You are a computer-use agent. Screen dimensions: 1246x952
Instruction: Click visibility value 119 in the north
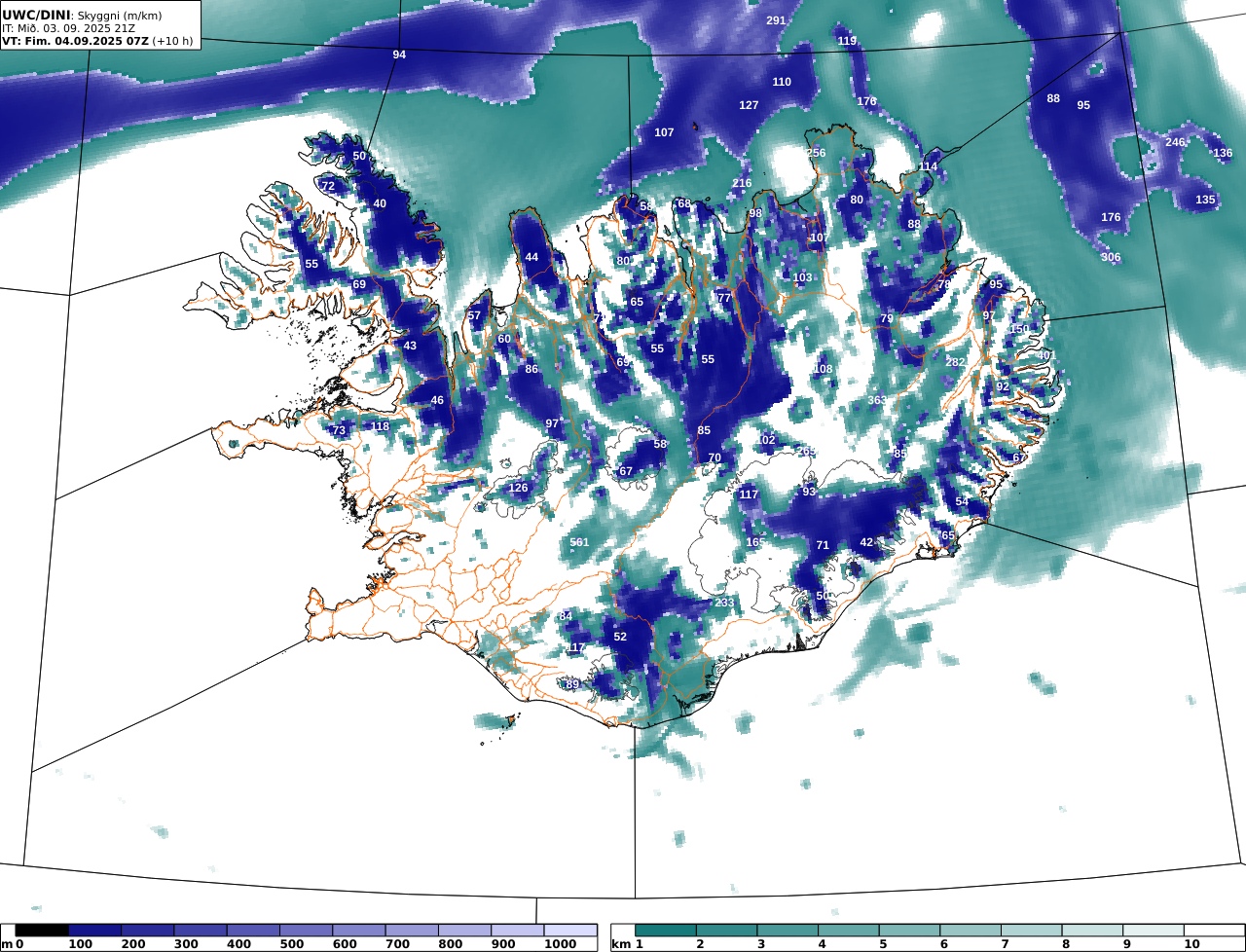[x=847, y=41]
